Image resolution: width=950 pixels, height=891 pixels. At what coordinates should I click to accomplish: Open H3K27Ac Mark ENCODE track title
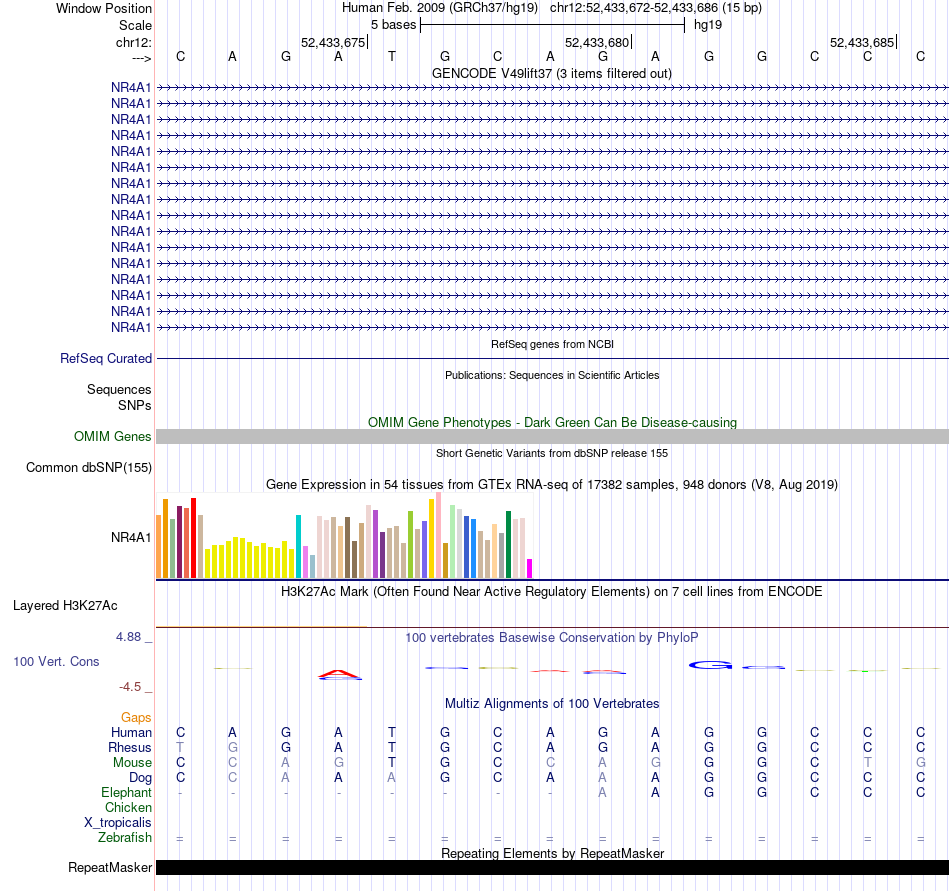tap(551, 592)
